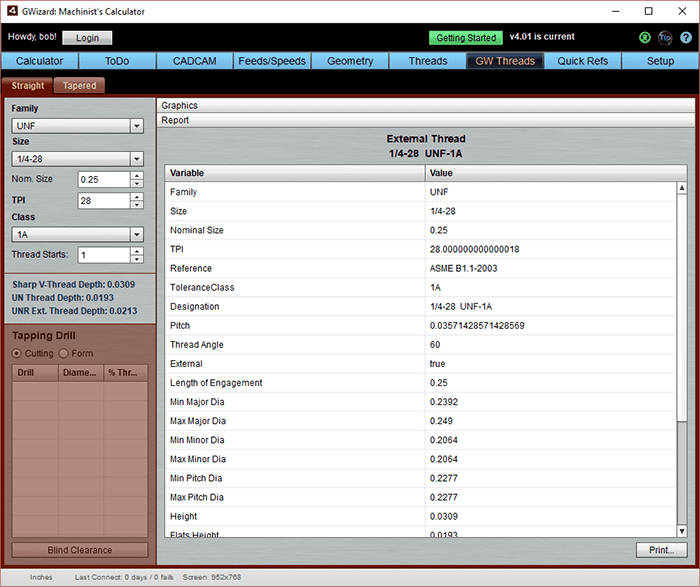Open the Tapered sub-tab
700x587 pixels.
tap(79, 86)
